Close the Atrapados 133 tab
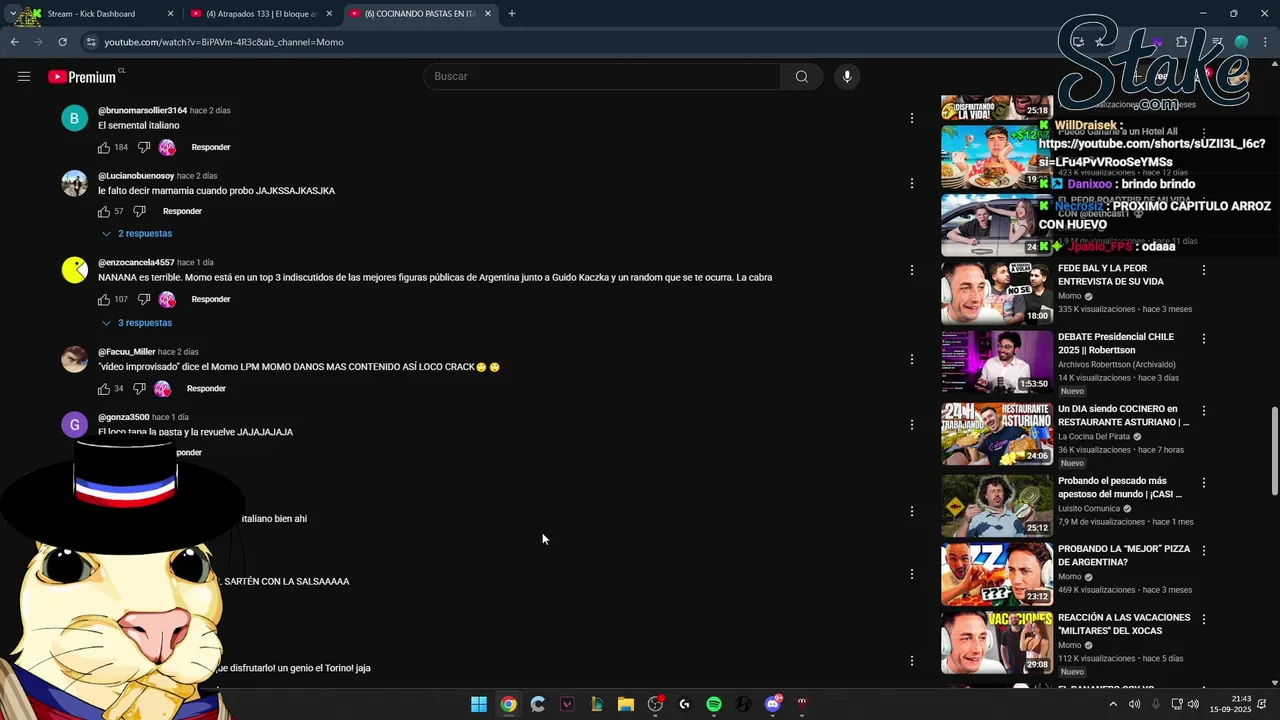The width and height of the screenshot is (1280, 720). (329, 14)
